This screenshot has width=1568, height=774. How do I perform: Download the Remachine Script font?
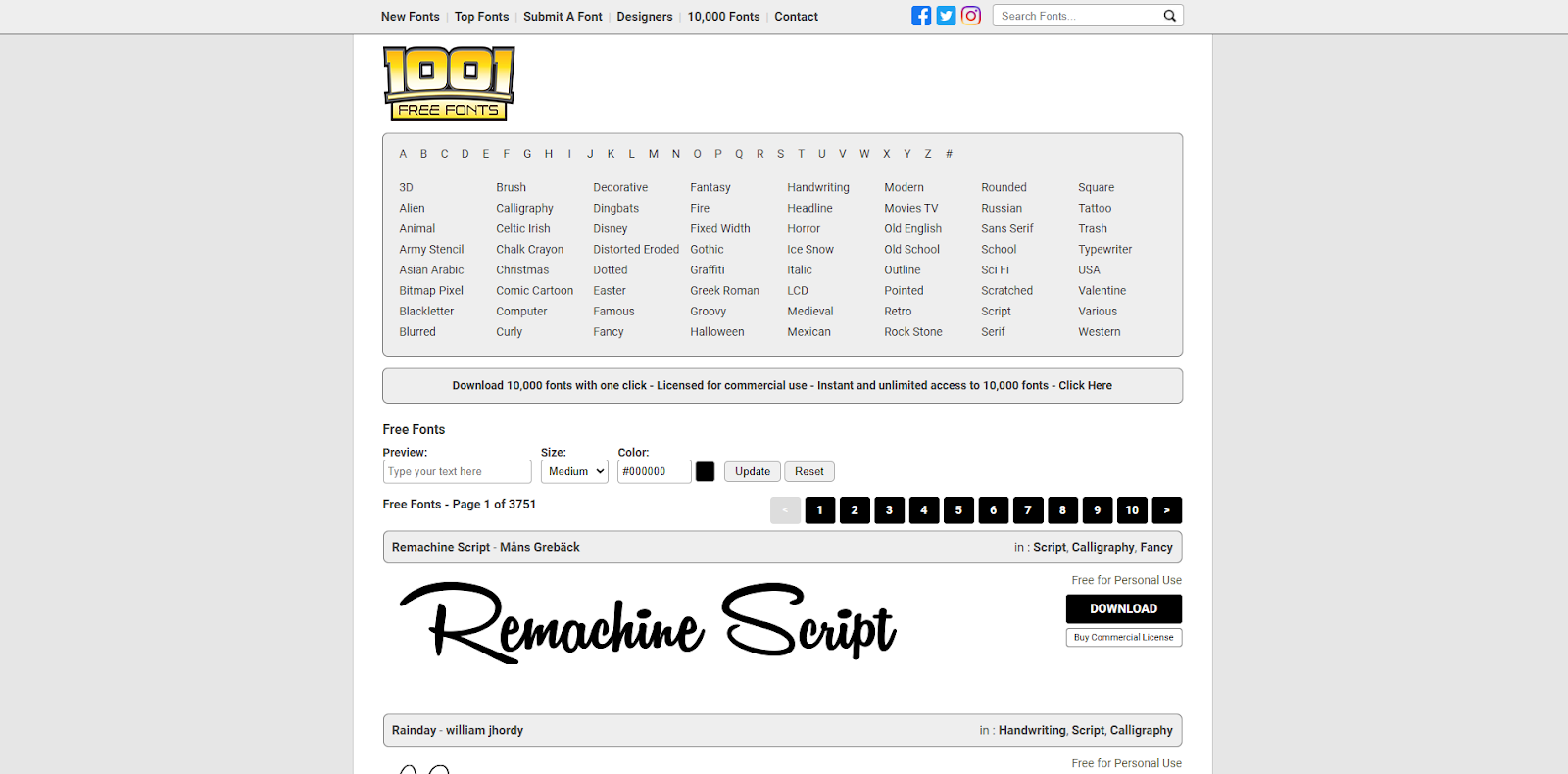click(1124, 608)
